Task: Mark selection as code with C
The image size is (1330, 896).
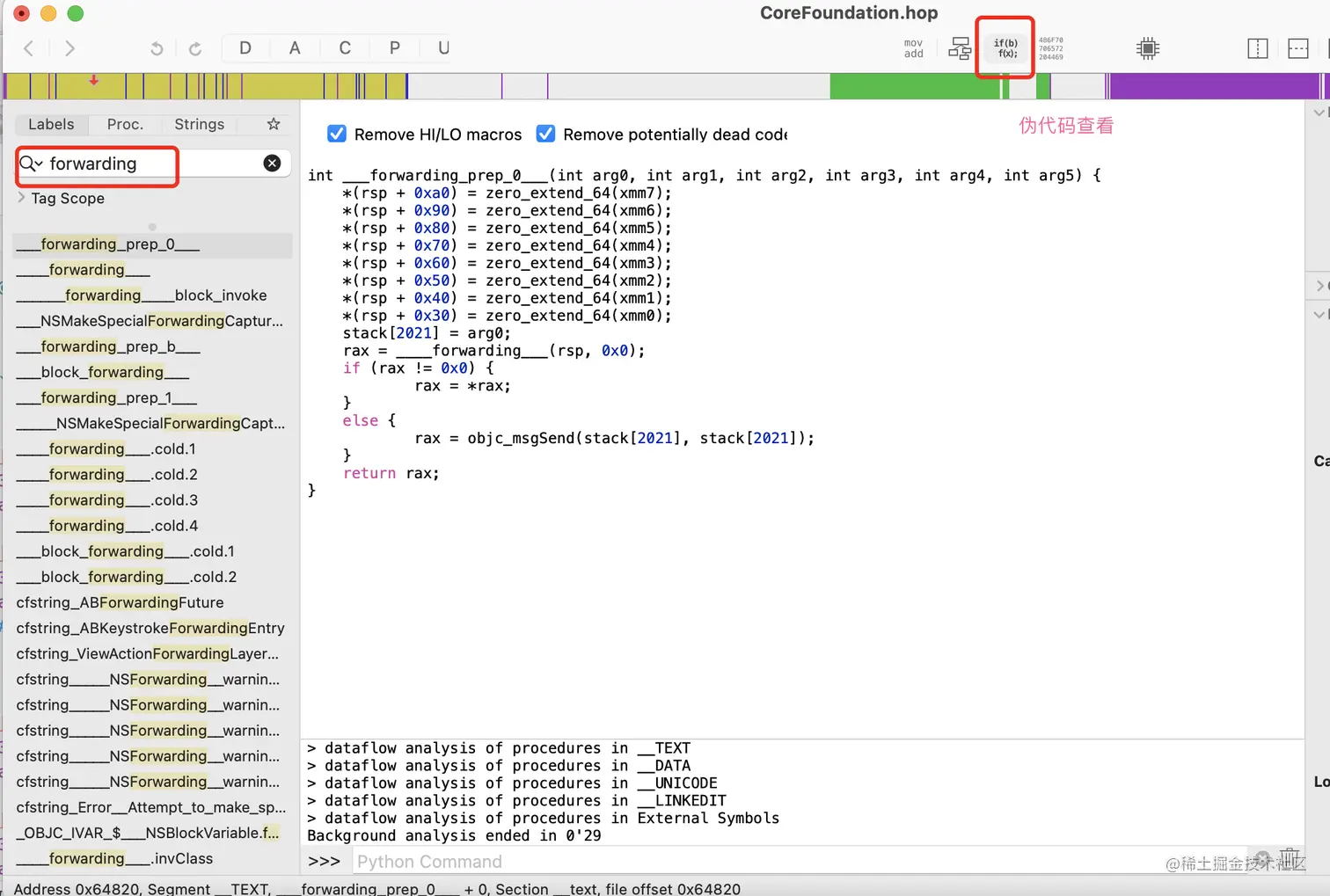Action: tap(345, 48)
